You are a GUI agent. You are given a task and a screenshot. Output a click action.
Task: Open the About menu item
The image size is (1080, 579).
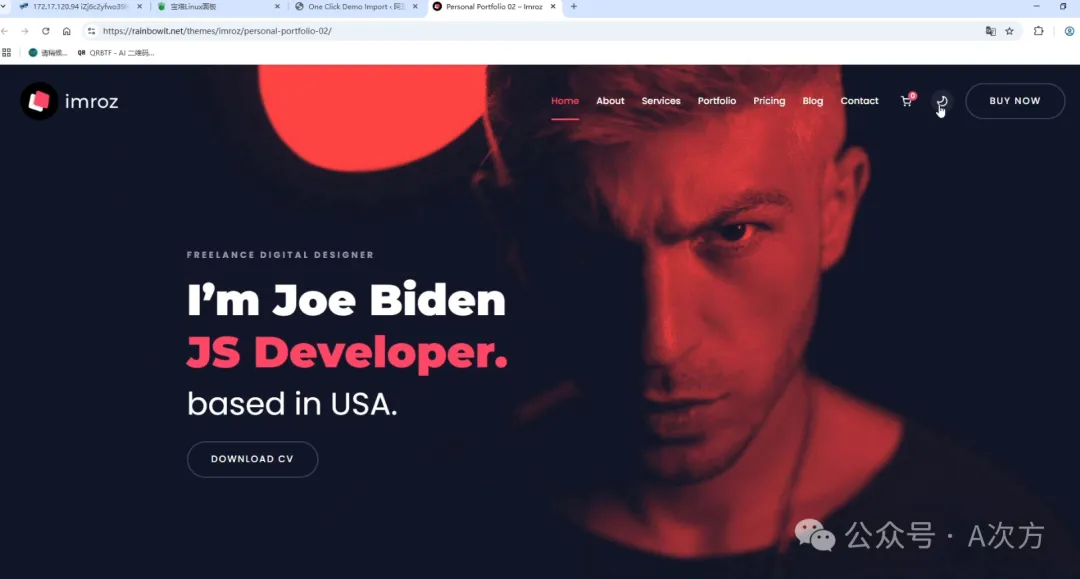point(610,101)
